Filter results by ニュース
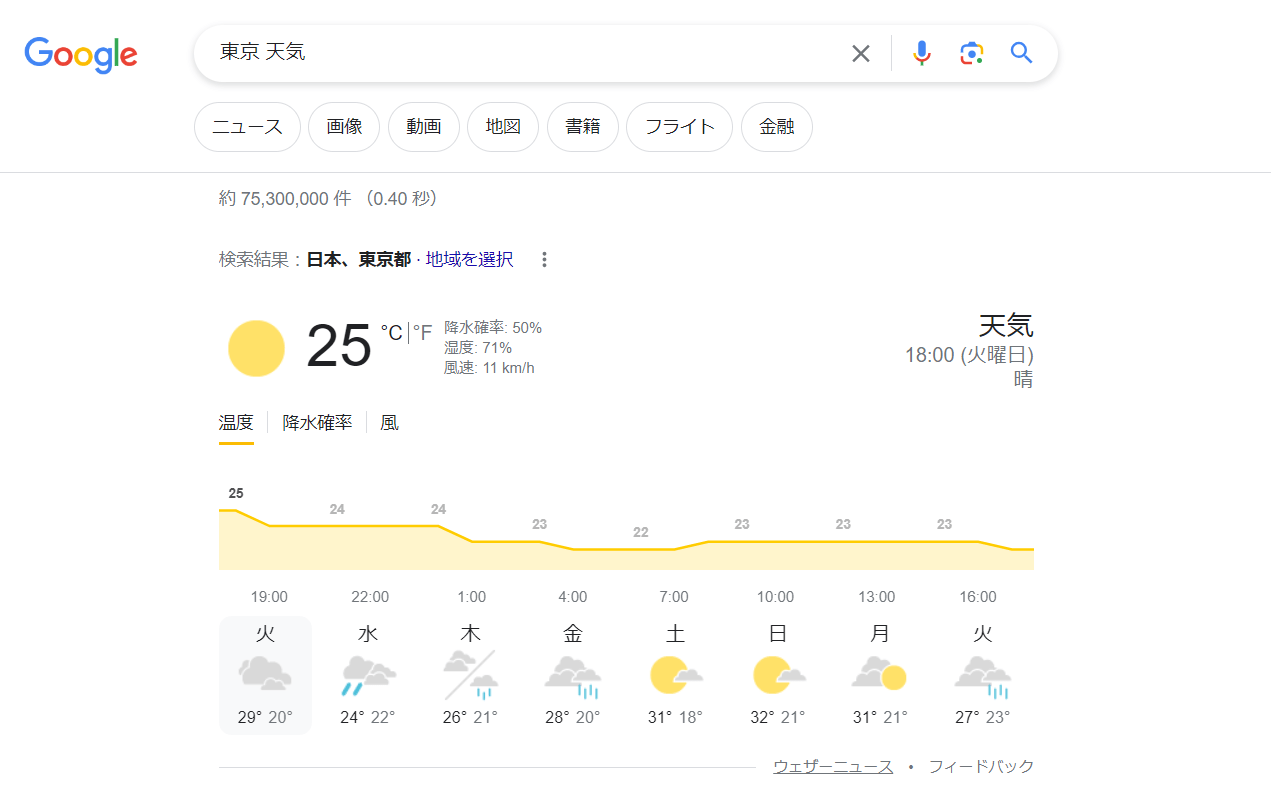Screen dimensions: 1271x792 (247, 127)
